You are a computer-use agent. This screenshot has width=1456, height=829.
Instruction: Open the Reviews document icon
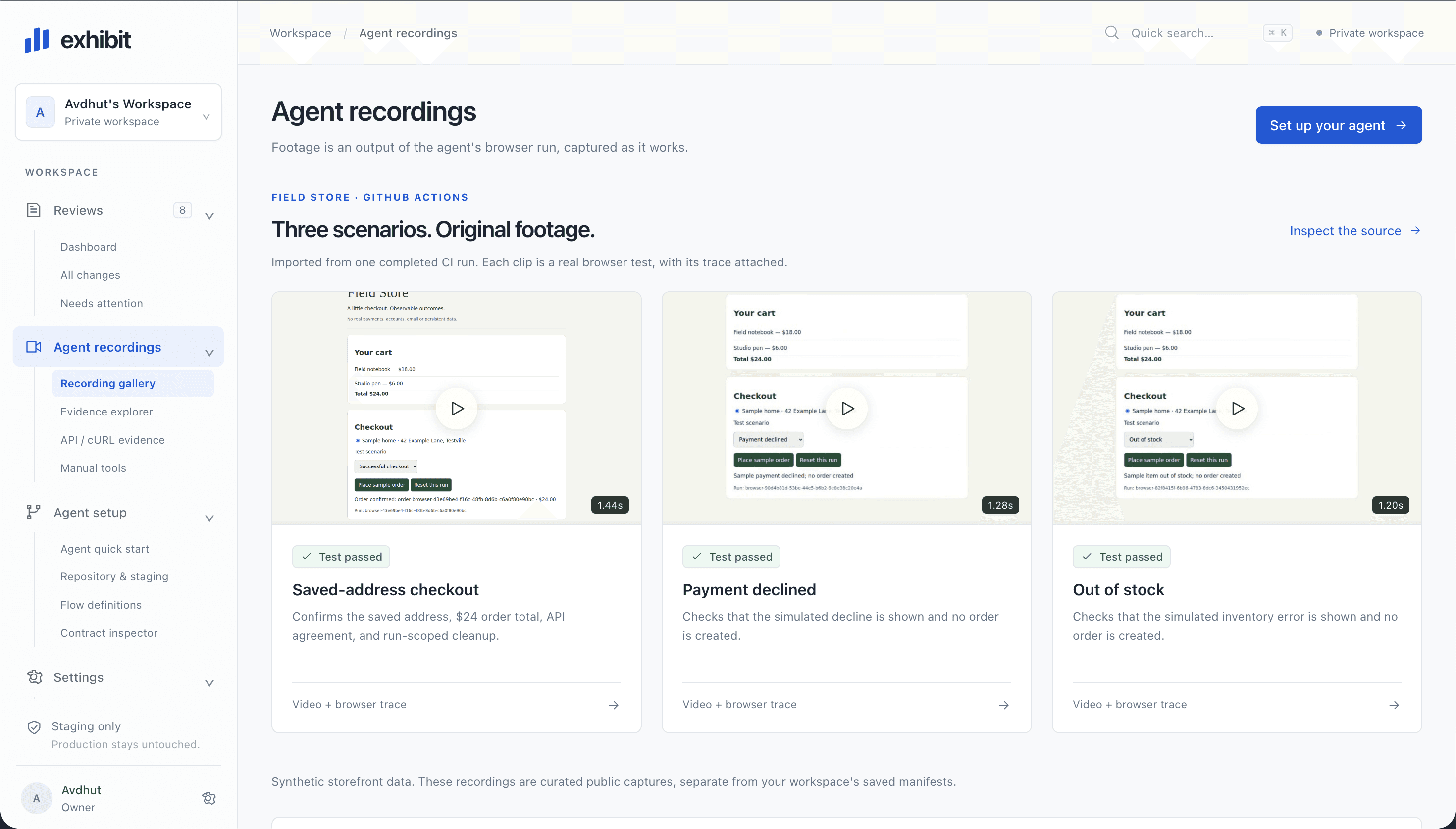click(34, 210)
